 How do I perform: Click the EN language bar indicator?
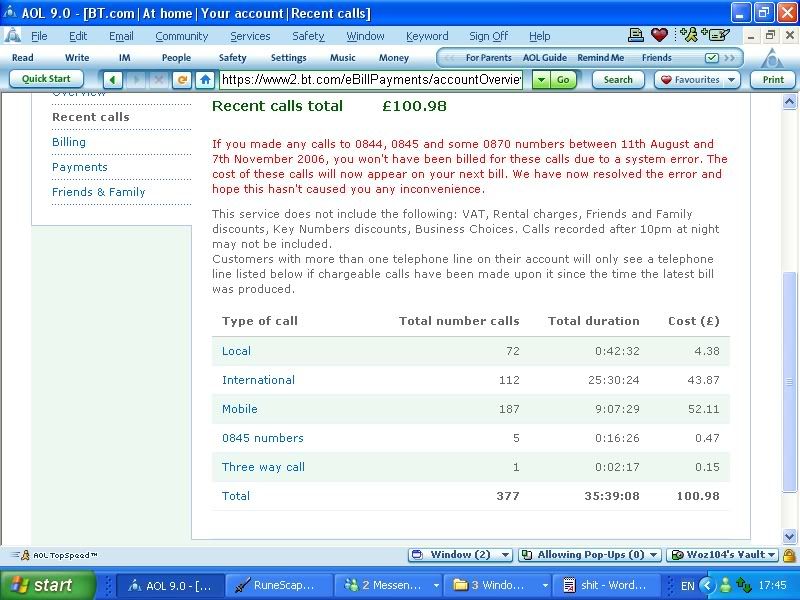tap(687, 585)
